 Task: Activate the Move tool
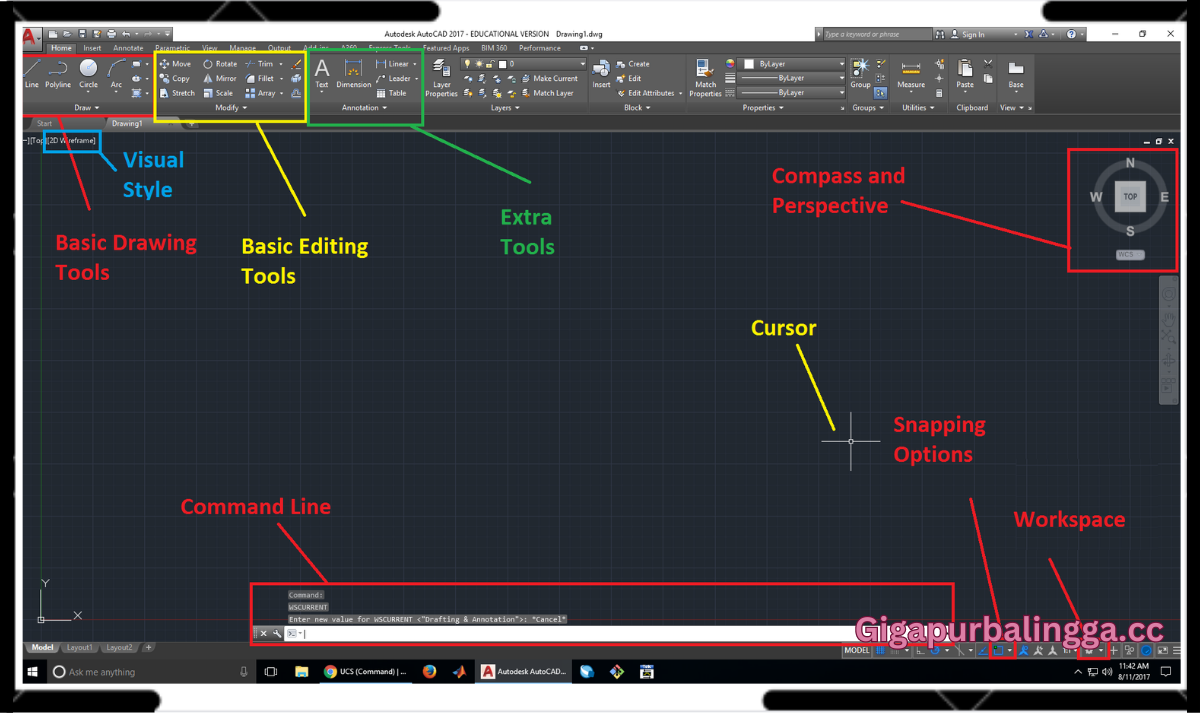point(175,64)
